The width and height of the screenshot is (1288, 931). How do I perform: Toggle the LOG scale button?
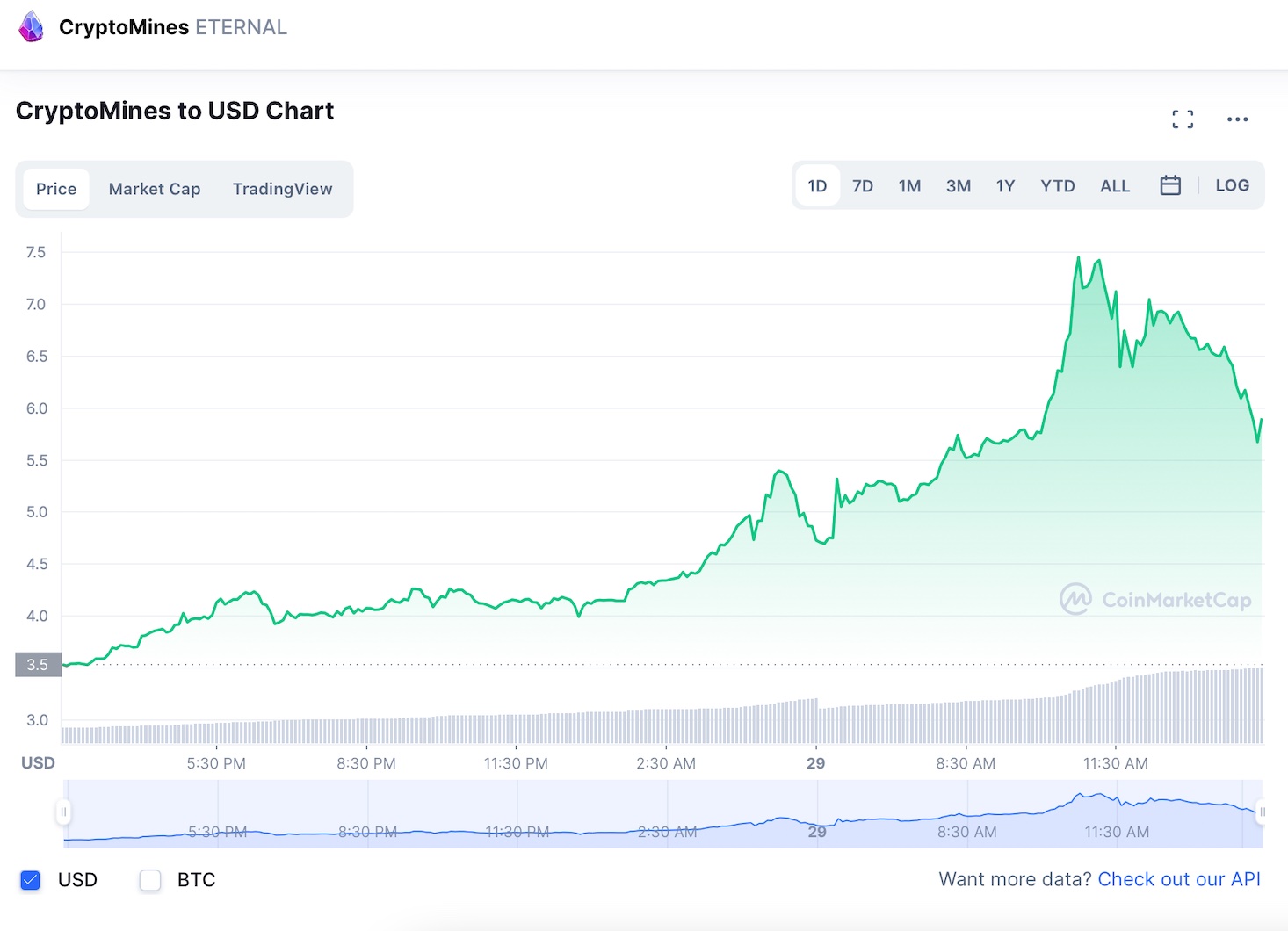point(1232,185)
